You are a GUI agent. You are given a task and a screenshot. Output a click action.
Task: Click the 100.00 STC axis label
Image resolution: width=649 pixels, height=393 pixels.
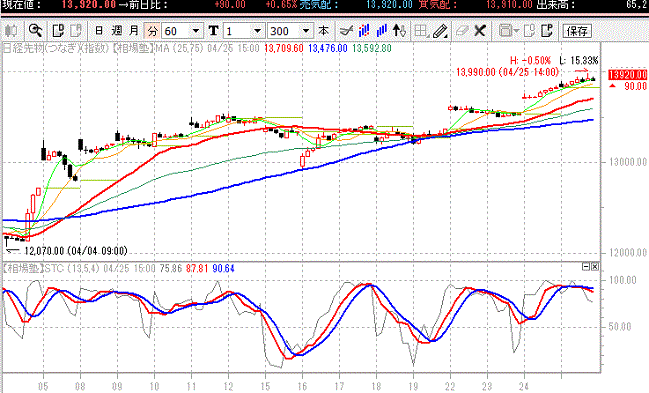pos(623,280)
